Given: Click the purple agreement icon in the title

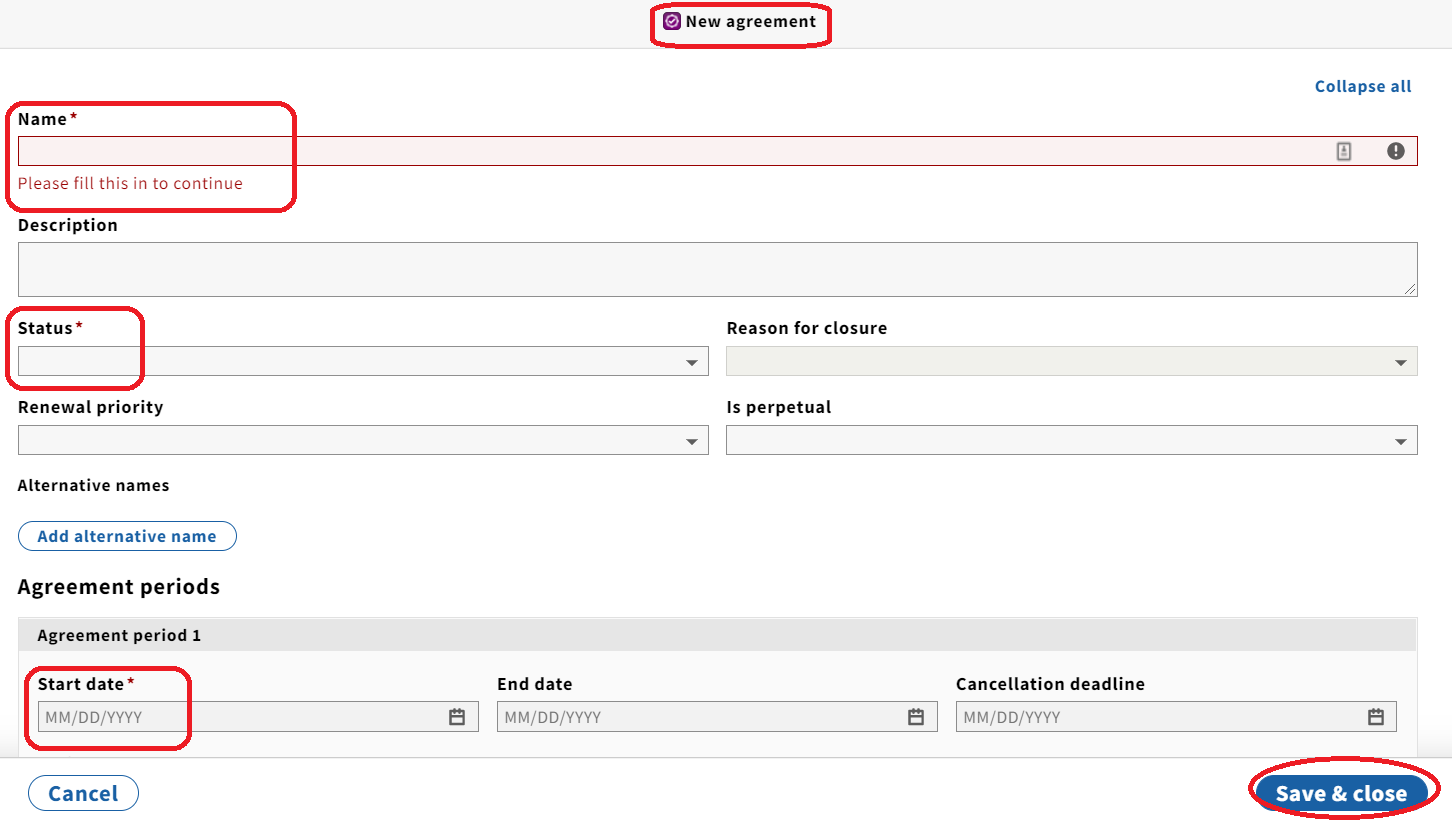Looking at the screenshot, I should [672, 21].
